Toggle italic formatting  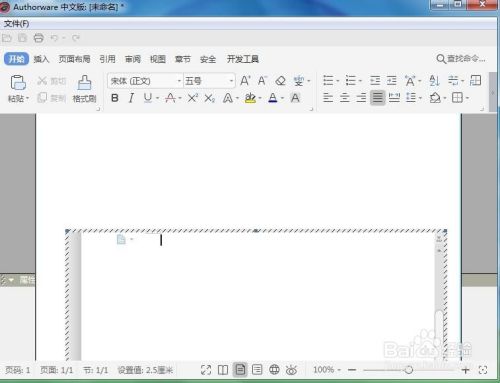pyautogui.click(x=132, y=98)
